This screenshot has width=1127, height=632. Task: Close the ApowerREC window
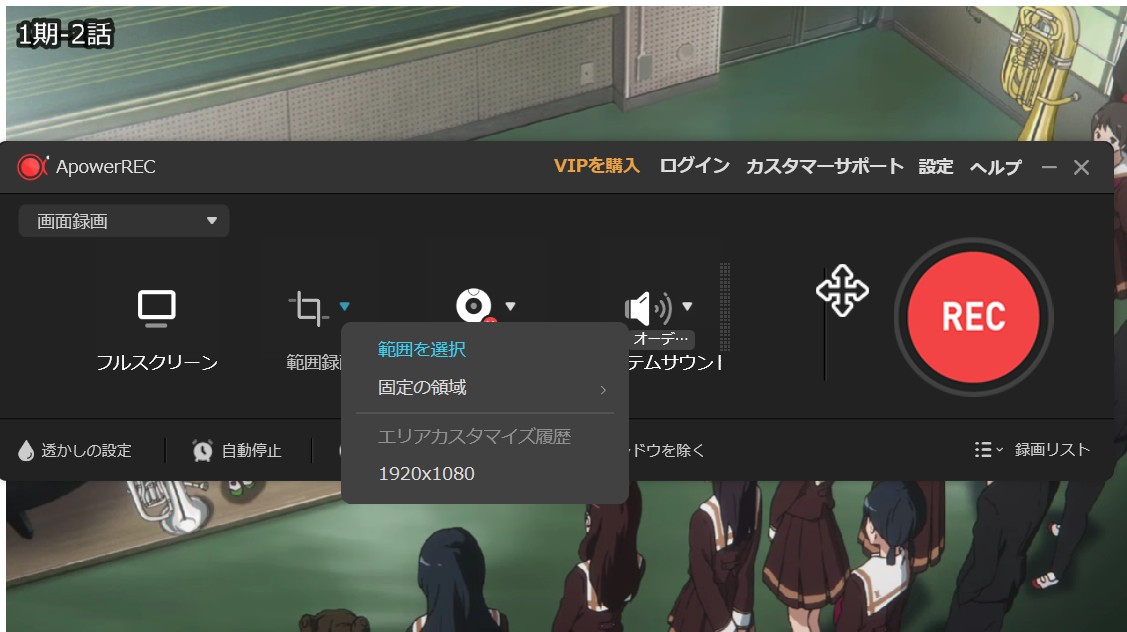(x=1081, y=168)
